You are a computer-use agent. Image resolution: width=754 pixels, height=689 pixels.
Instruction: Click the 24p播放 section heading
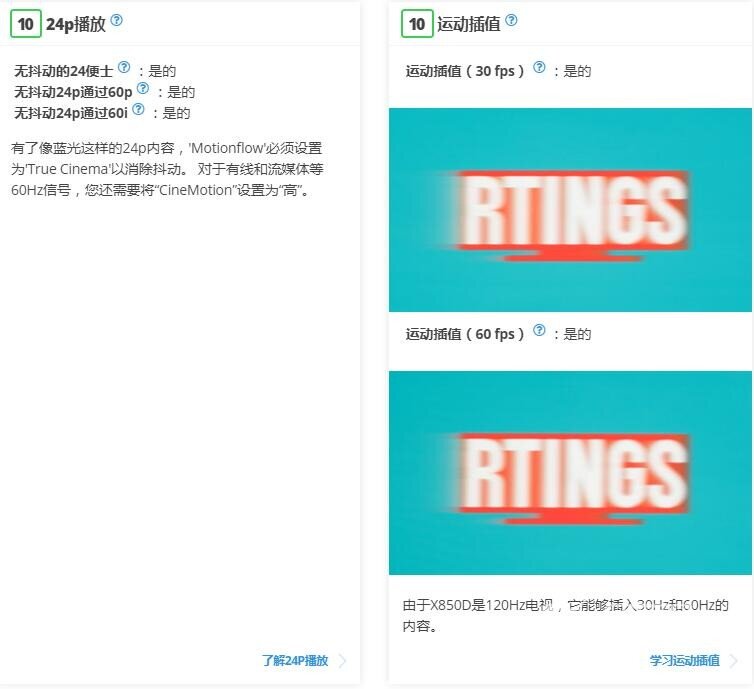[75, 24]
